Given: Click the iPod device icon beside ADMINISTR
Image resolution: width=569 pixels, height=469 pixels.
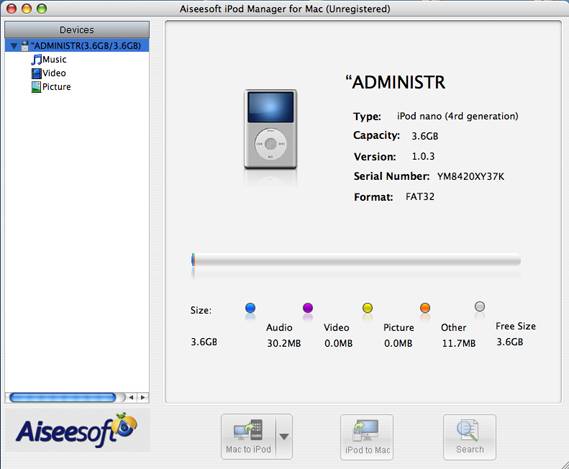Looking at the screenshot, I should (x=25, y=46).
